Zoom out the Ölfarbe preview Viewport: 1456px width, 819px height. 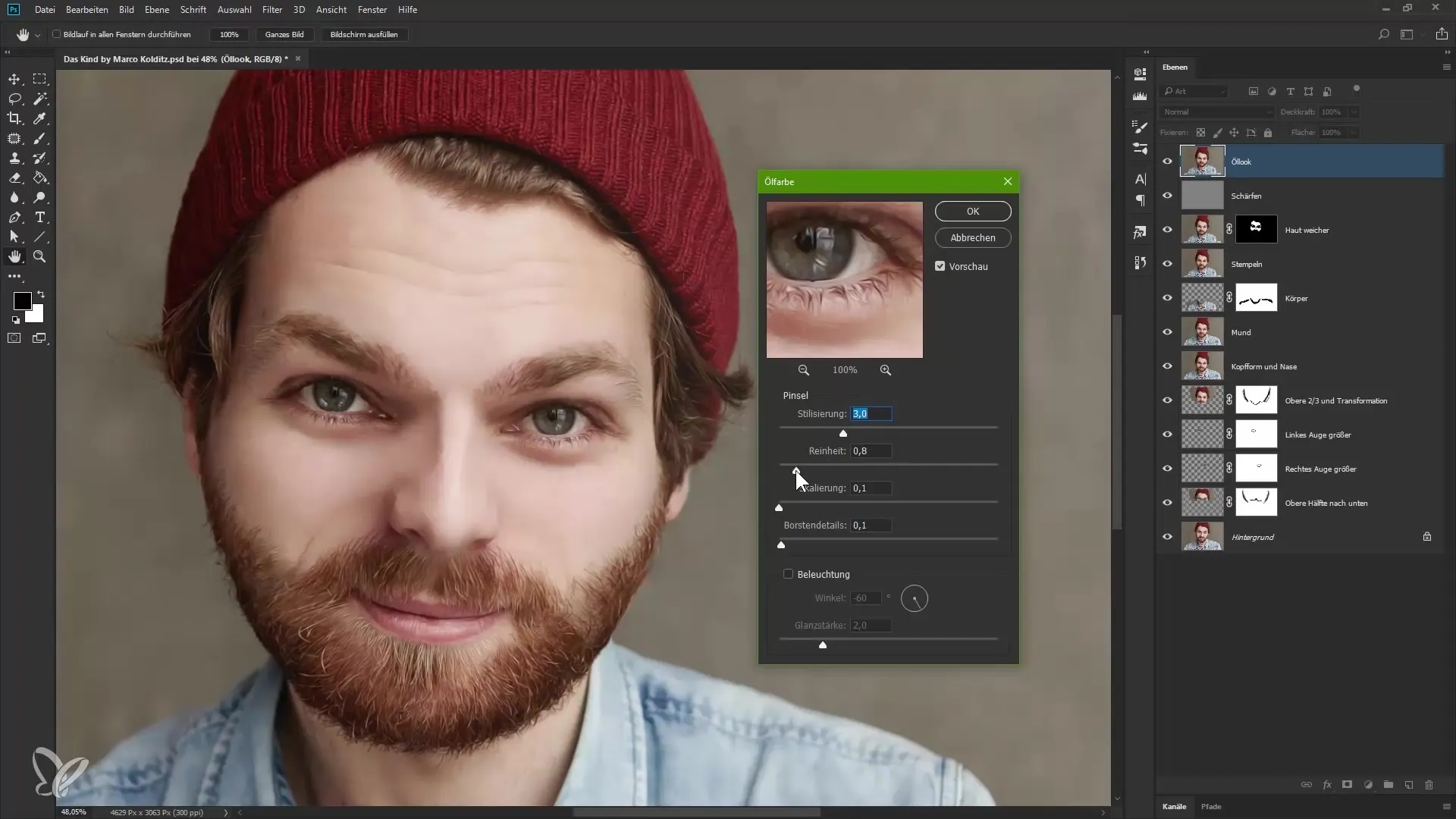[x=804, y=370]
